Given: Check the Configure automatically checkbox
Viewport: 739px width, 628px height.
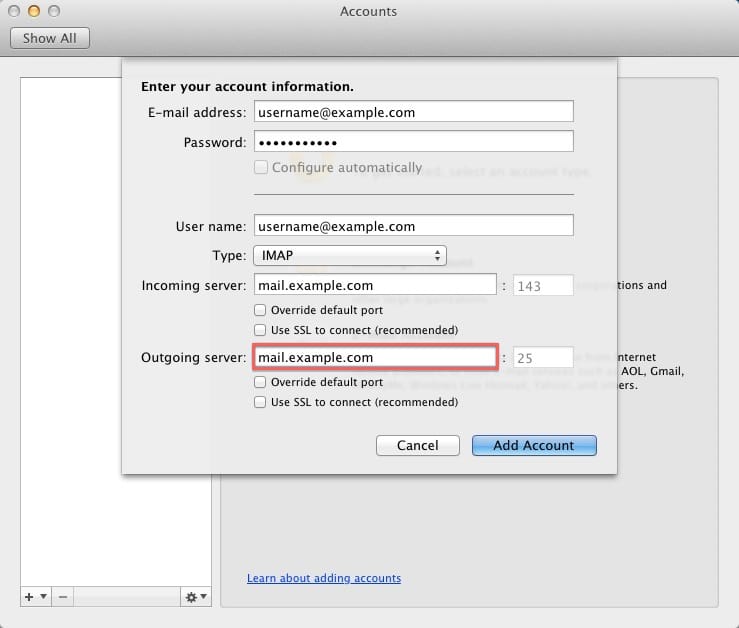Looking at the screenshot, I should [261, 168].
